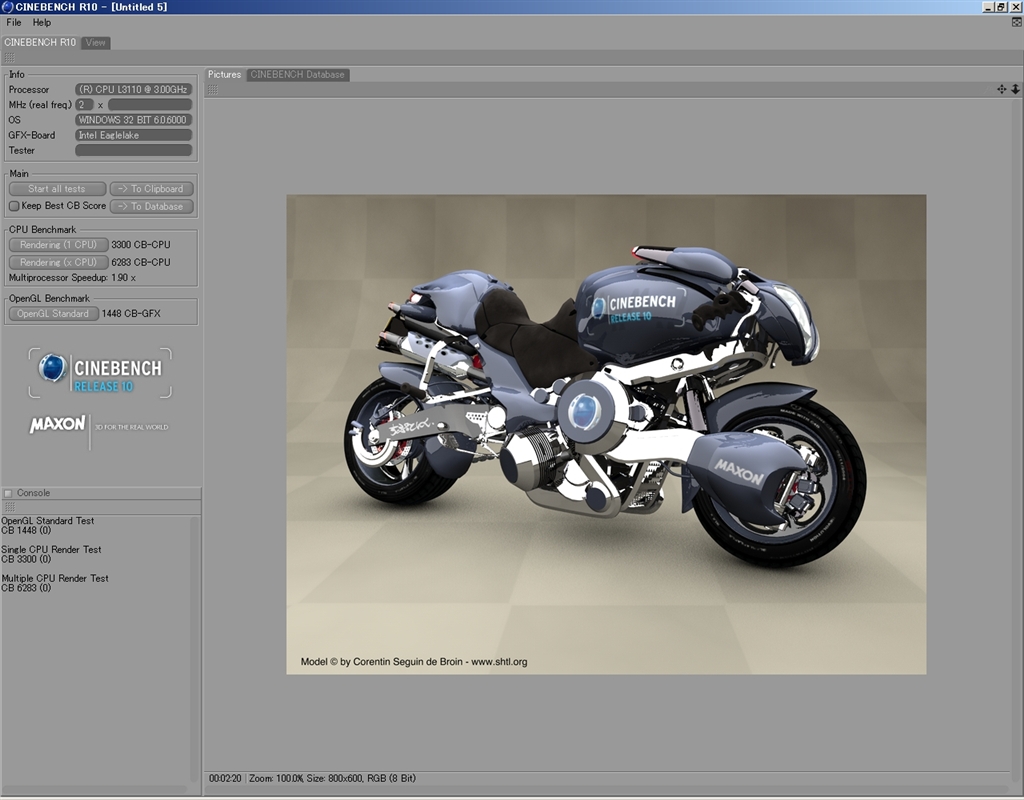
Task: Click the Single CPU Render Test console line
Action: pos(52,549)
